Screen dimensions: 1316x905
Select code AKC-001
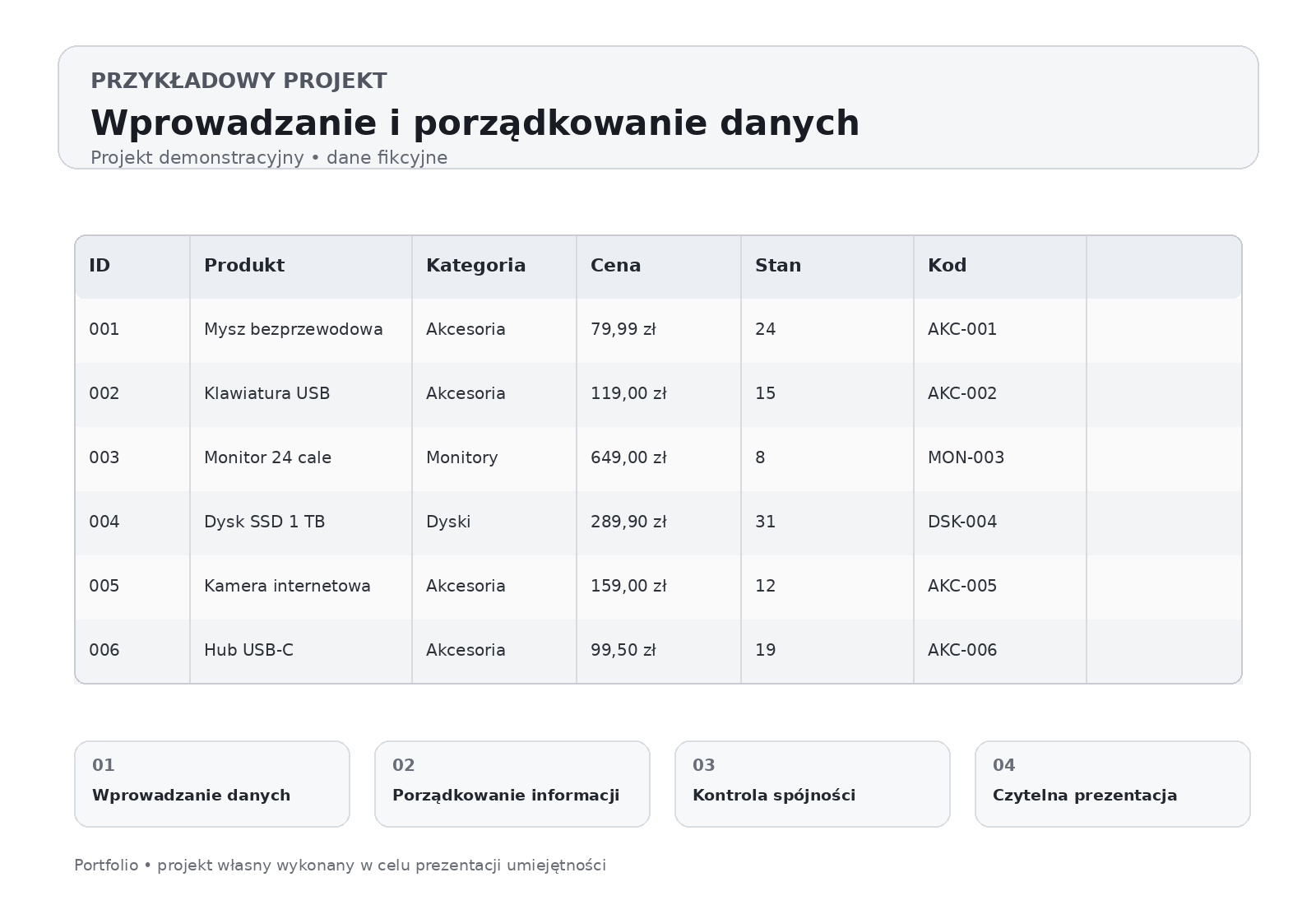pos(962,330)
